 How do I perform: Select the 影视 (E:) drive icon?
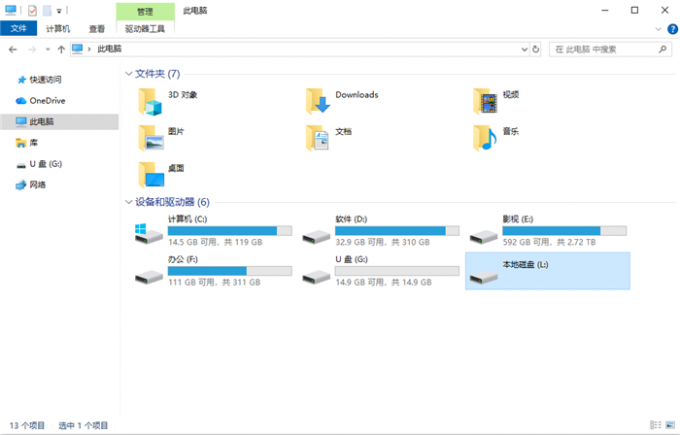pos(484,237)
